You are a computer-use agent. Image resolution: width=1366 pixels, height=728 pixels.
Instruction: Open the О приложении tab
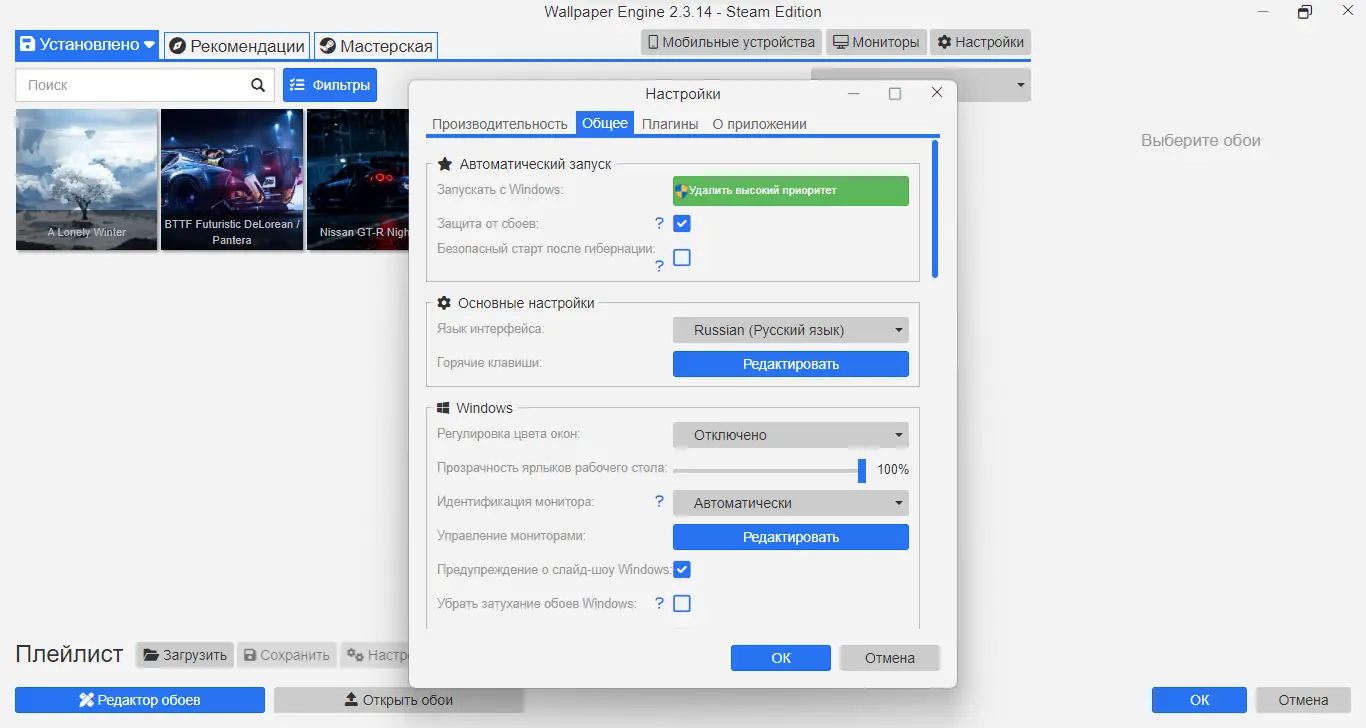(759, 124)
